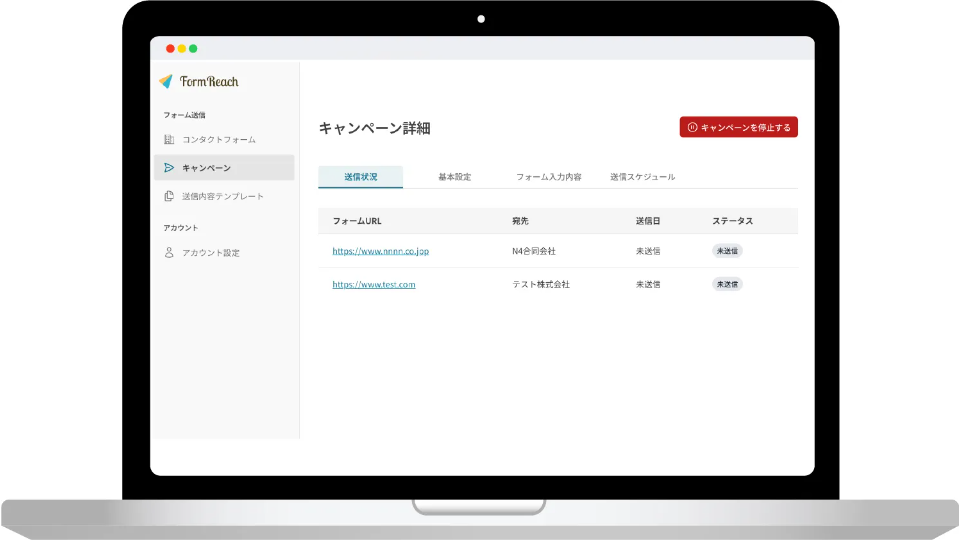The image size is (960, 540).
Task: Click the 送信日 column header
Action: point(647,220)
